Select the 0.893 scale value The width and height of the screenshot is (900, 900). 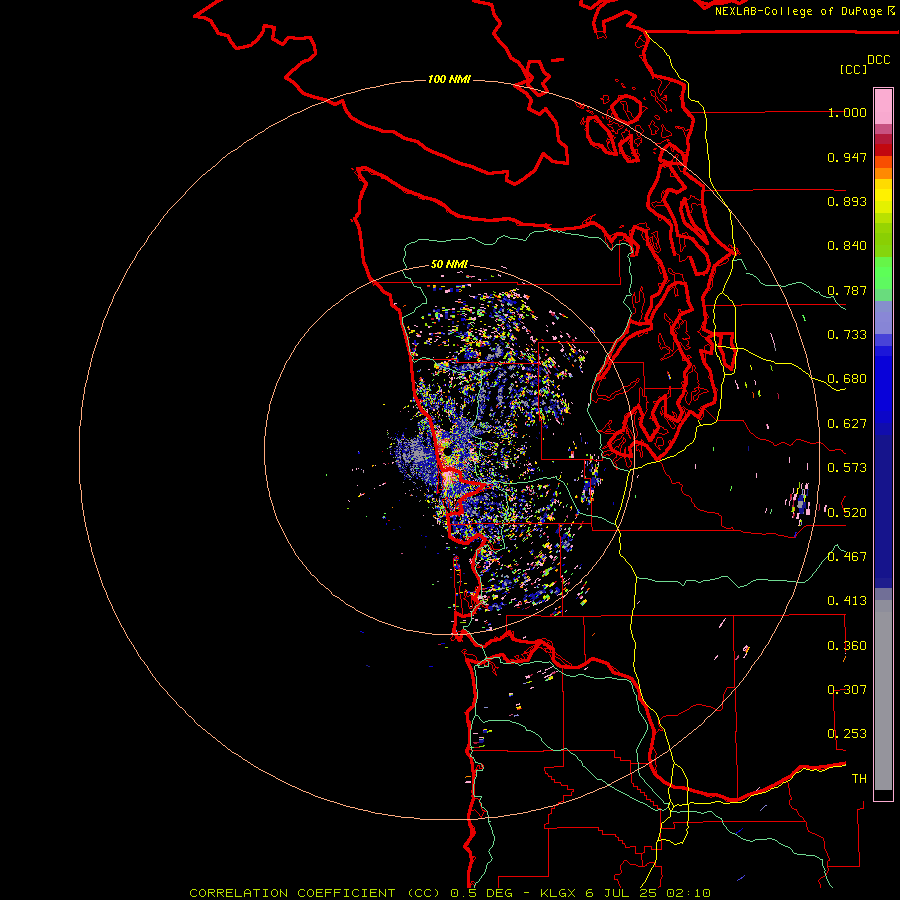(847, 201)
